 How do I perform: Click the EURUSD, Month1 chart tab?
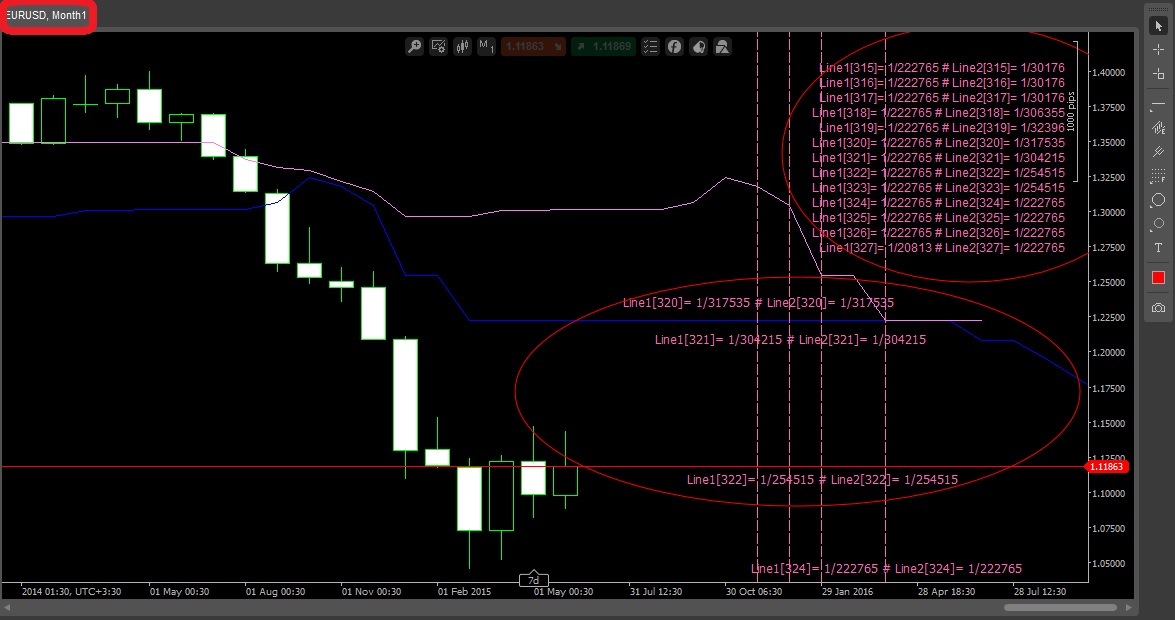pyautogui.click(x=47, y=16)
